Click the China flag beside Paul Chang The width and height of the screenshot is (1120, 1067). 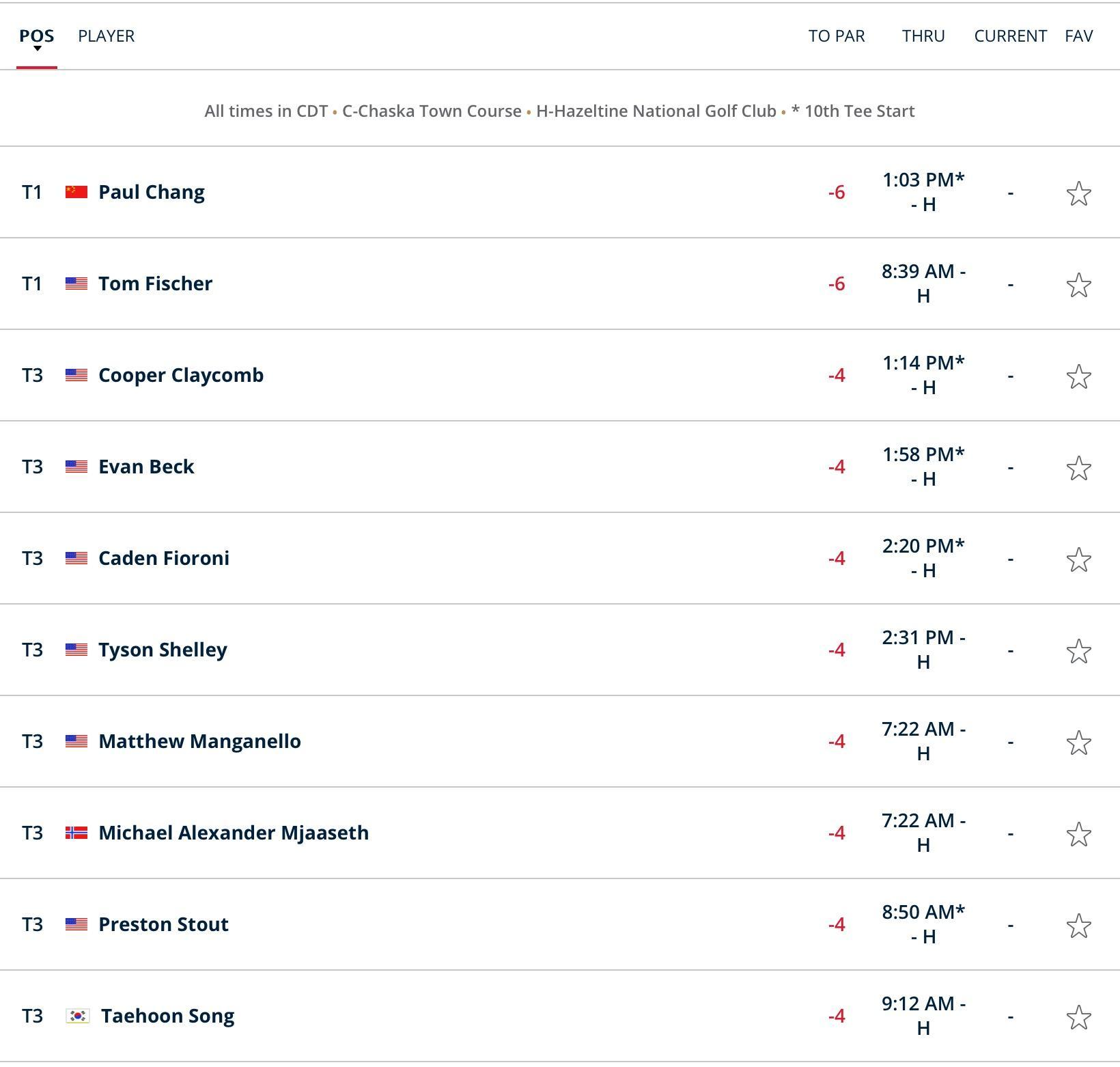[x=75, y=192]
